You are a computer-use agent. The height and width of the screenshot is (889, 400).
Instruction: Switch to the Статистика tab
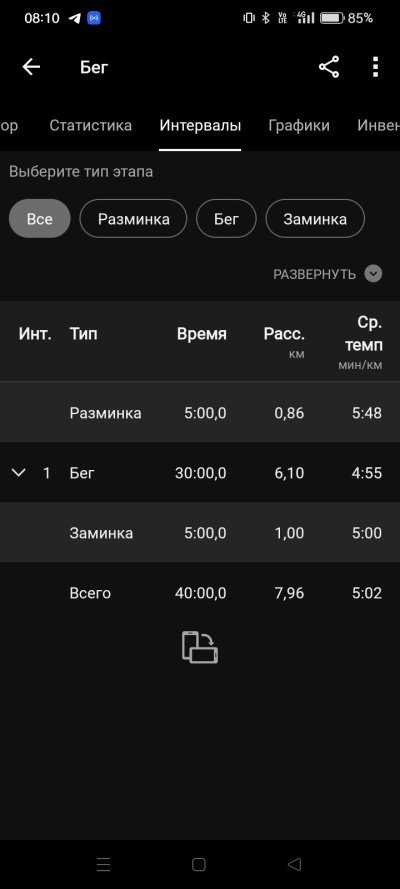(91, 125)
